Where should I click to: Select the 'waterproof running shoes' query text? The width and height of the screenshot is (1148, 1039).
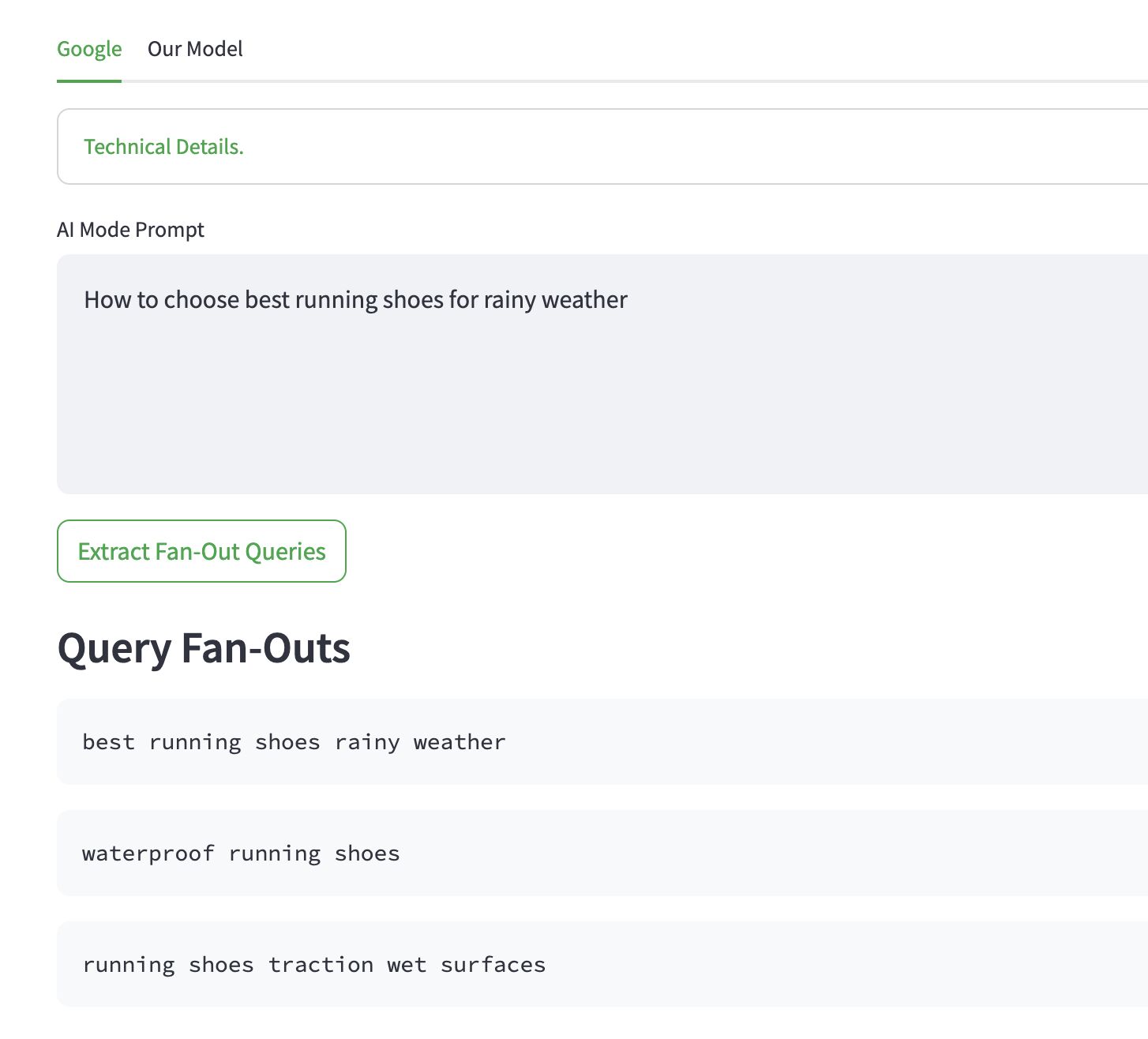coord(241,853)
